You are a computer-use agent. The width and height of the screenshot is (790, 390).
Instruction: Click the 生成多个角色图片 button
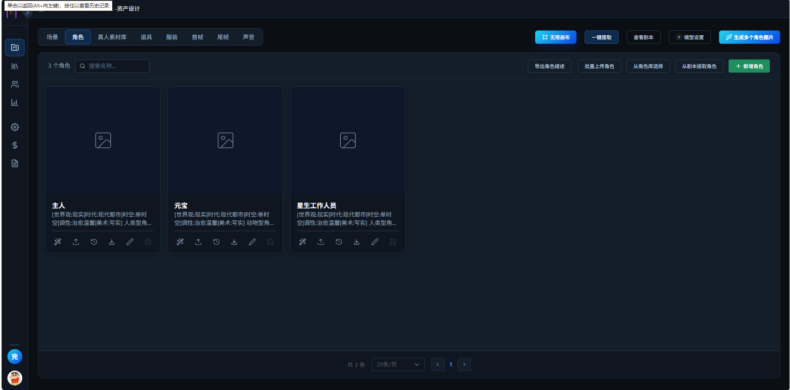click(749, 37)
